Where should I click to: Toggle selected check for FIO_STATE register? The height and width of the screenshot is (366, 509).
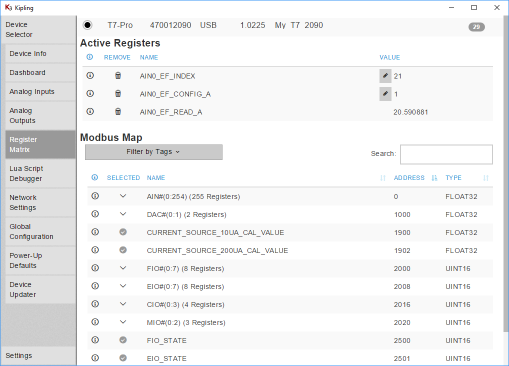point(123,340)
